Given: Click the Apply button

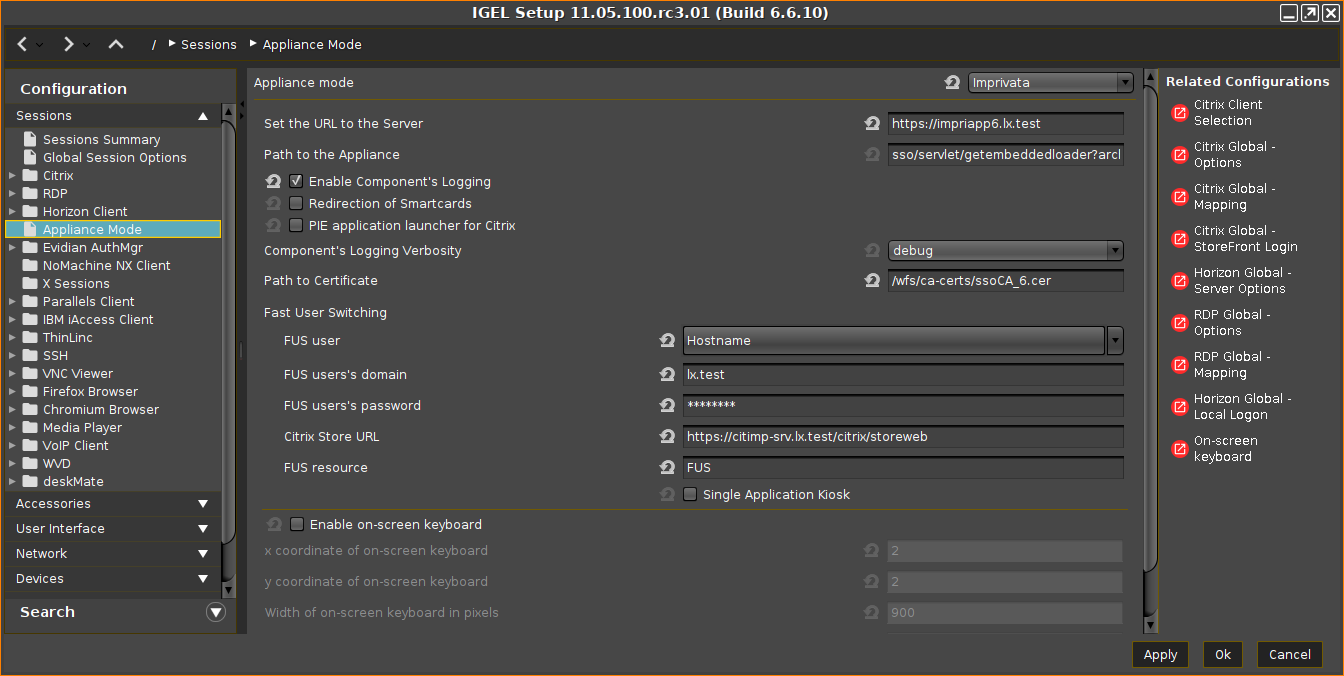Looking at the screenshot, I should click(1160, 655).
